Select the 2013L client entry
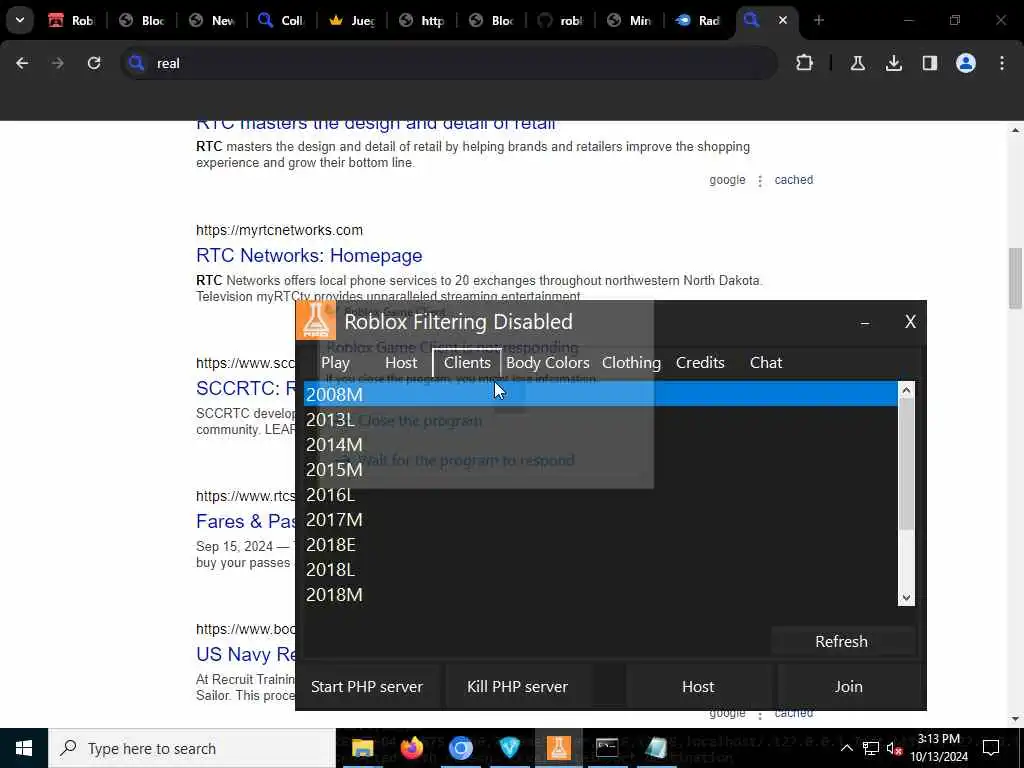The width and height of the screenshot is (1024, 768). point(600,420)
